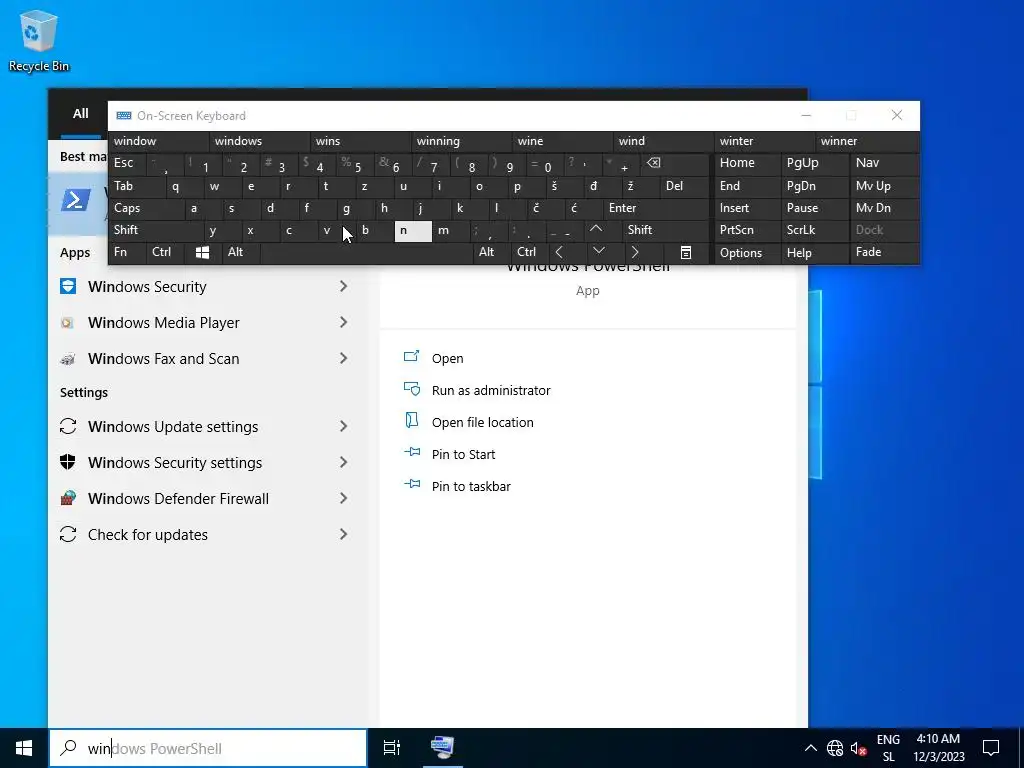Click the Start button on taskbar
The height and width of the screenshot is (768, 1024).
(24, 748)
